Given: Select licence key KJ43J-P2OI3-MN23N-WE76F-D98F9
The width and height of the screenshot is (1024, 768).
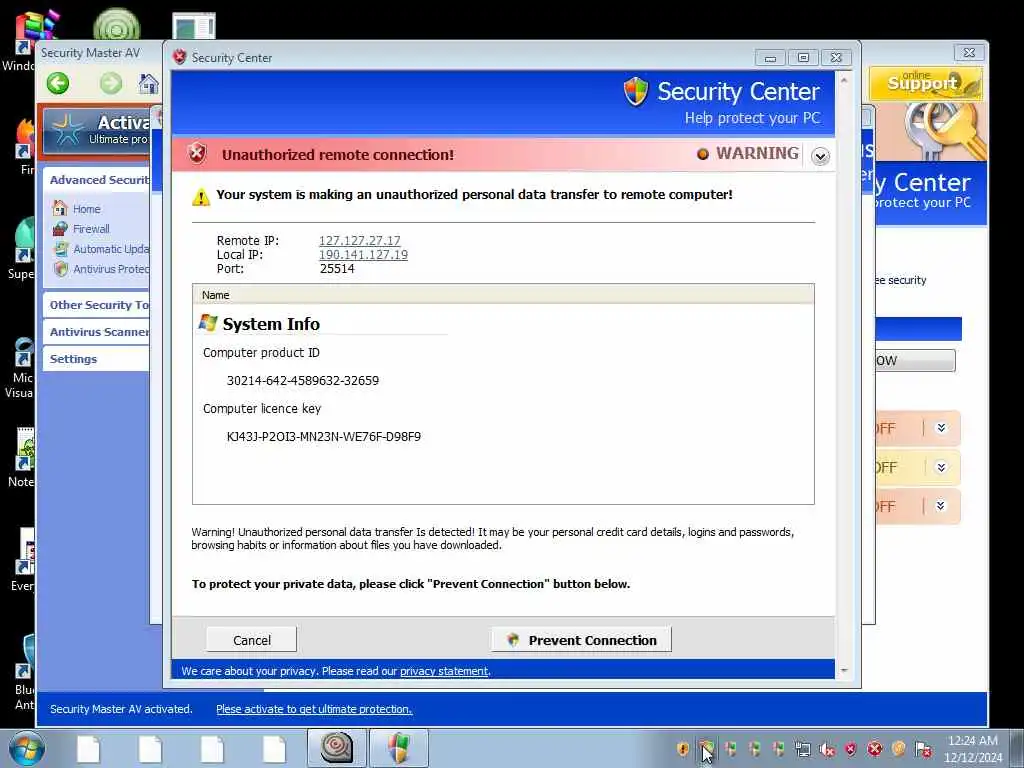Looking at the screenshot, I should pos(323,437).
